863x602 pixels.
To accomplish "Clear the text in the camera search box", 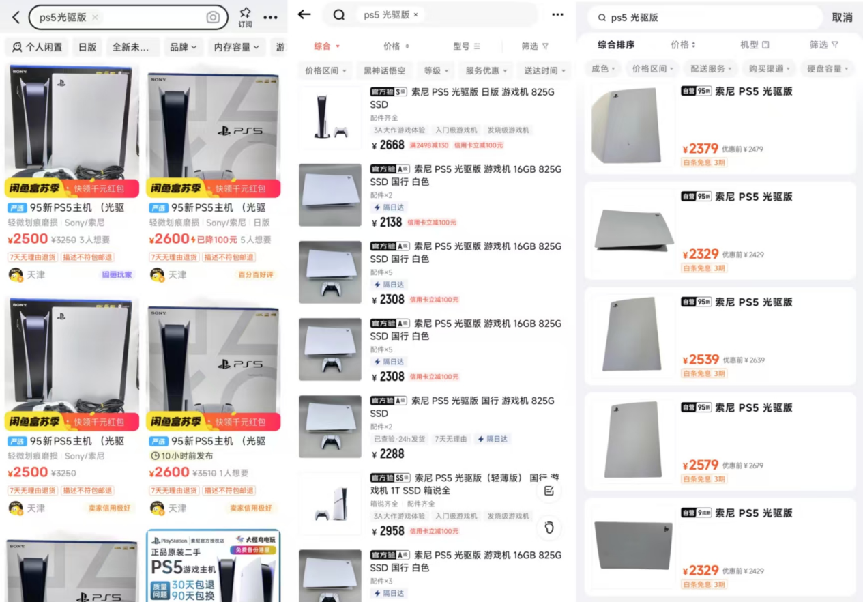I will click(95, 17).
